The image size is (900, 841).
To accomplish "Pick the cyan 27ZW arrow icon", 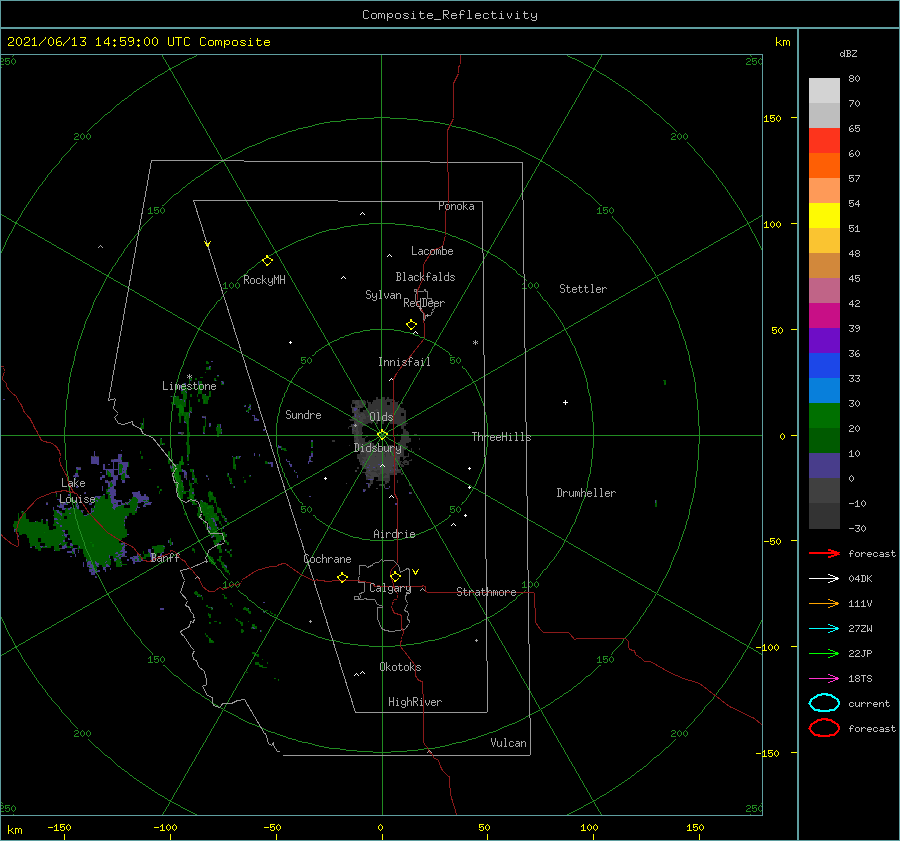I will 824,629.
